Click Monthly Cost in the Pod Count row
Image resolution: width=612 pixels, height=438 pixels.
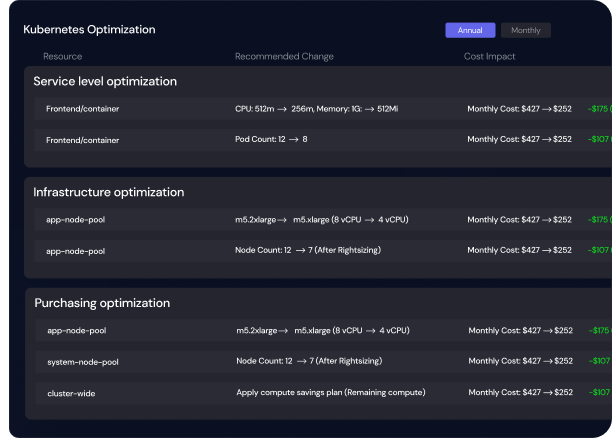[519, 139]
